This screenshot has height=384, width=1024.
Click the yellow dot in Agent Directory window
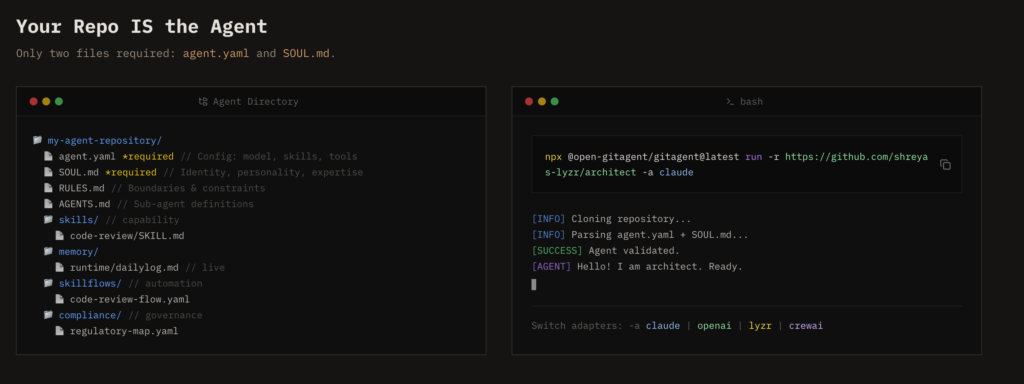(x=46, y=101)
